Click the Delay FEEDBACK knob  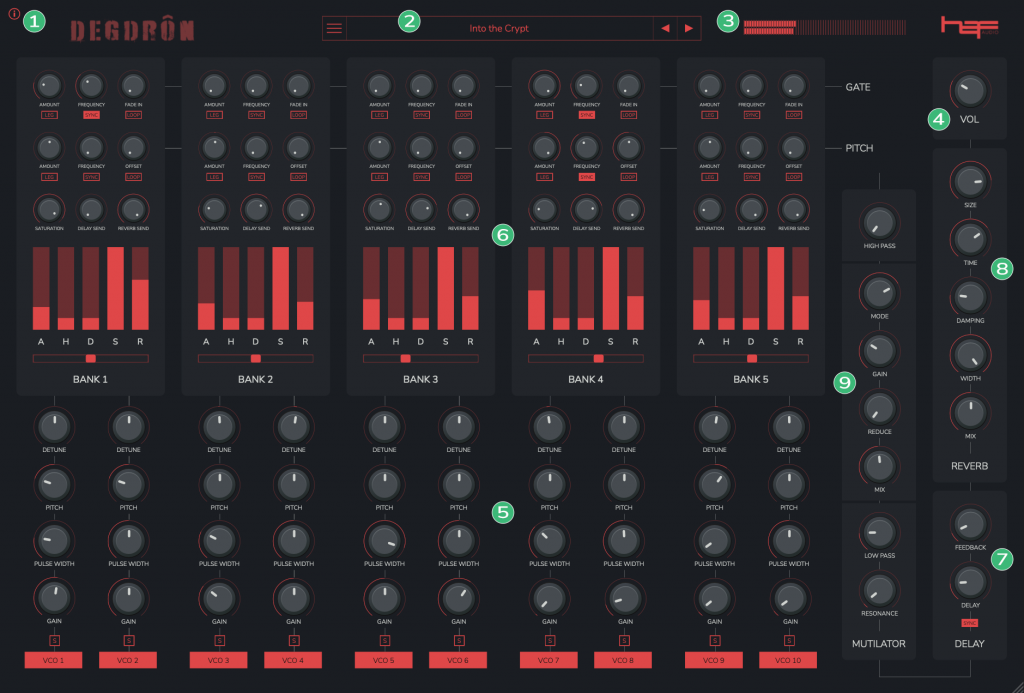coord(968,523)
